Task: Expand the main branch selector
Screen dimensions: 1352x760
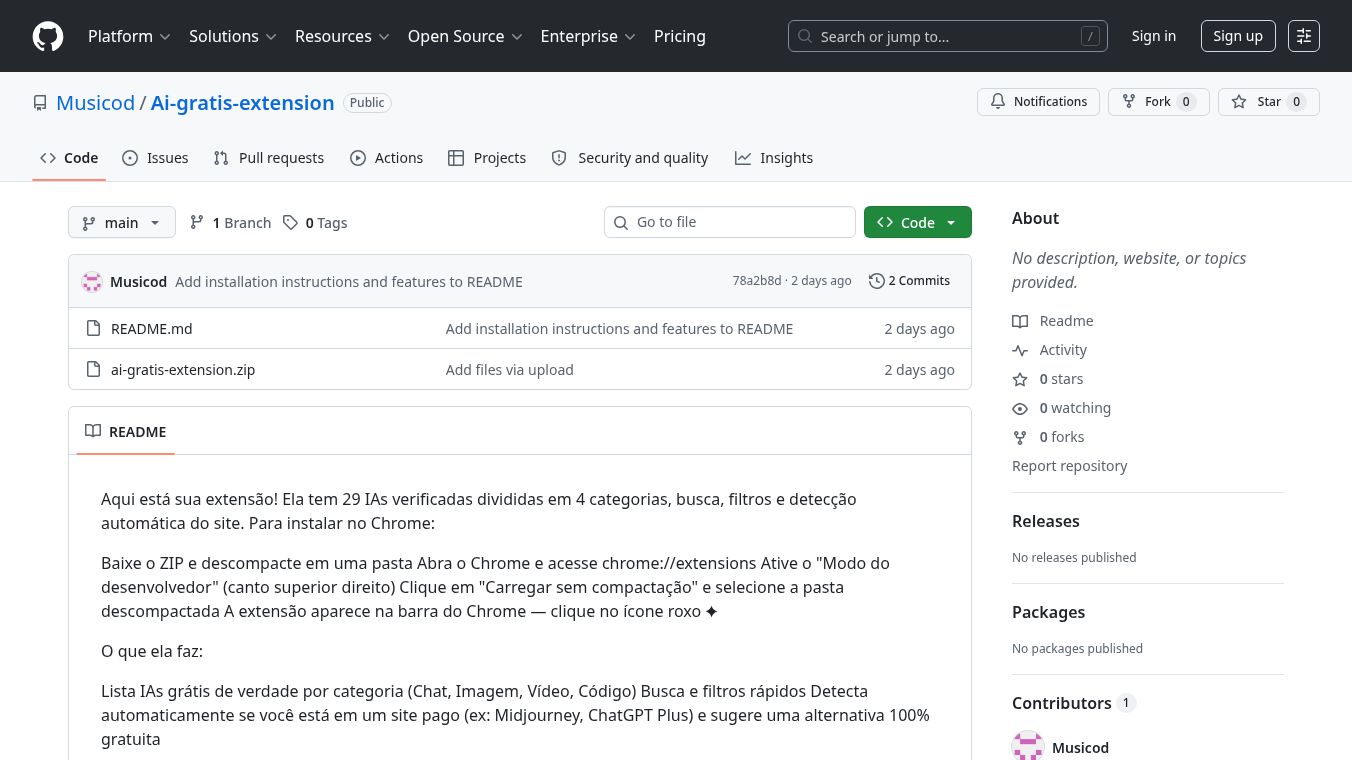Action: [121, 223]
